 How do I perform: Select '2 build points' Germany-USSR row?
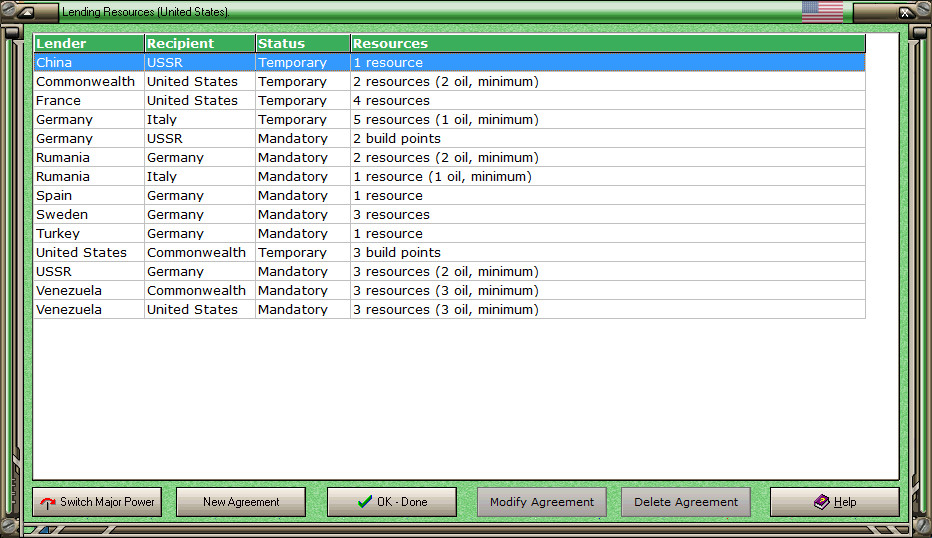coord(449,139)
